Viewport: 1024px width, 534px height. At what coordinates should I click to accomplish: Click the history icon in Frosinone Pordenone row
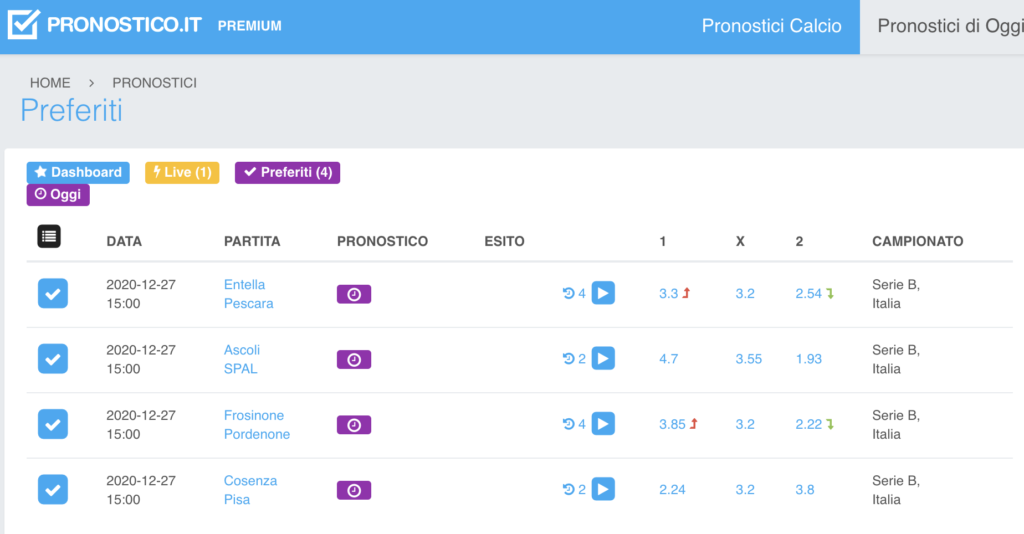pyautogui.click(x=568, y=424)
